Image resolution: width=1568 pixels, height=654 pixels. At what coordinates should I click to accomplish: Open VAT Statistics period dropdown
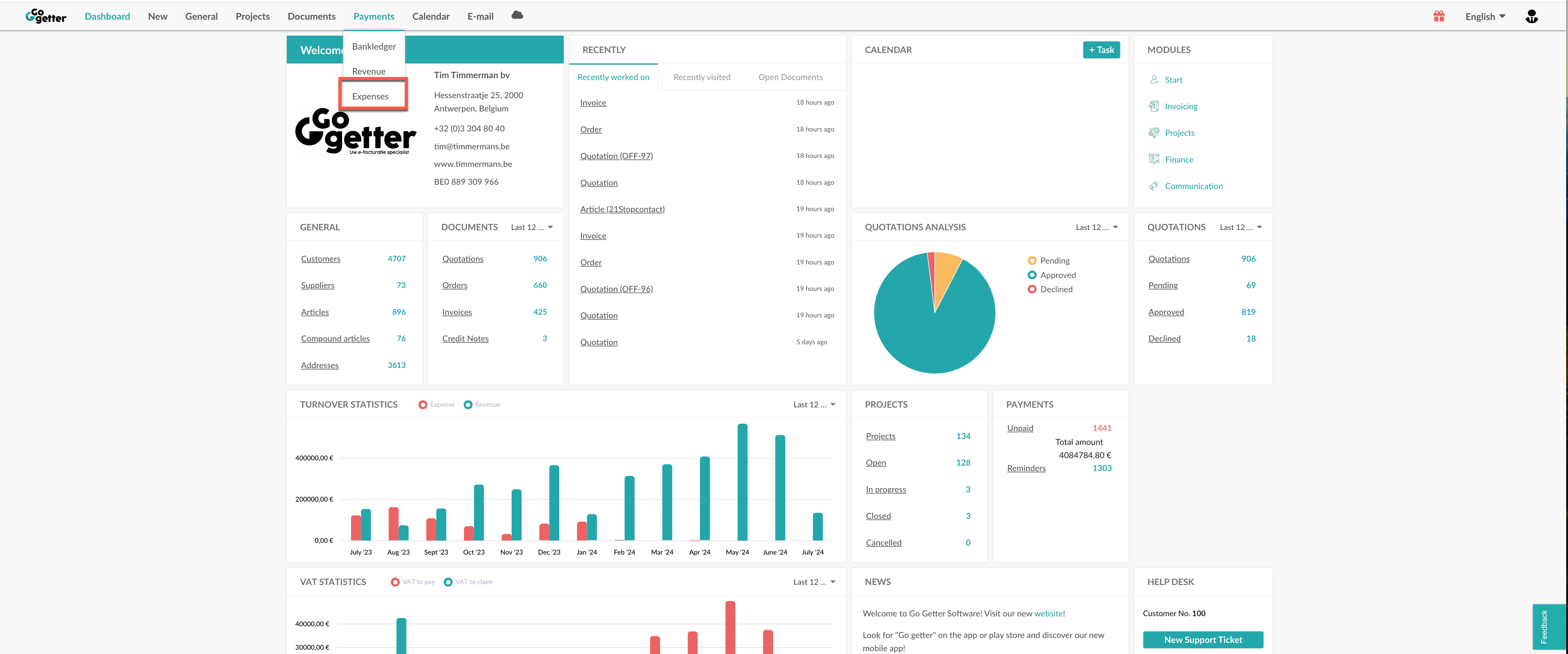[x=814, y=582]
